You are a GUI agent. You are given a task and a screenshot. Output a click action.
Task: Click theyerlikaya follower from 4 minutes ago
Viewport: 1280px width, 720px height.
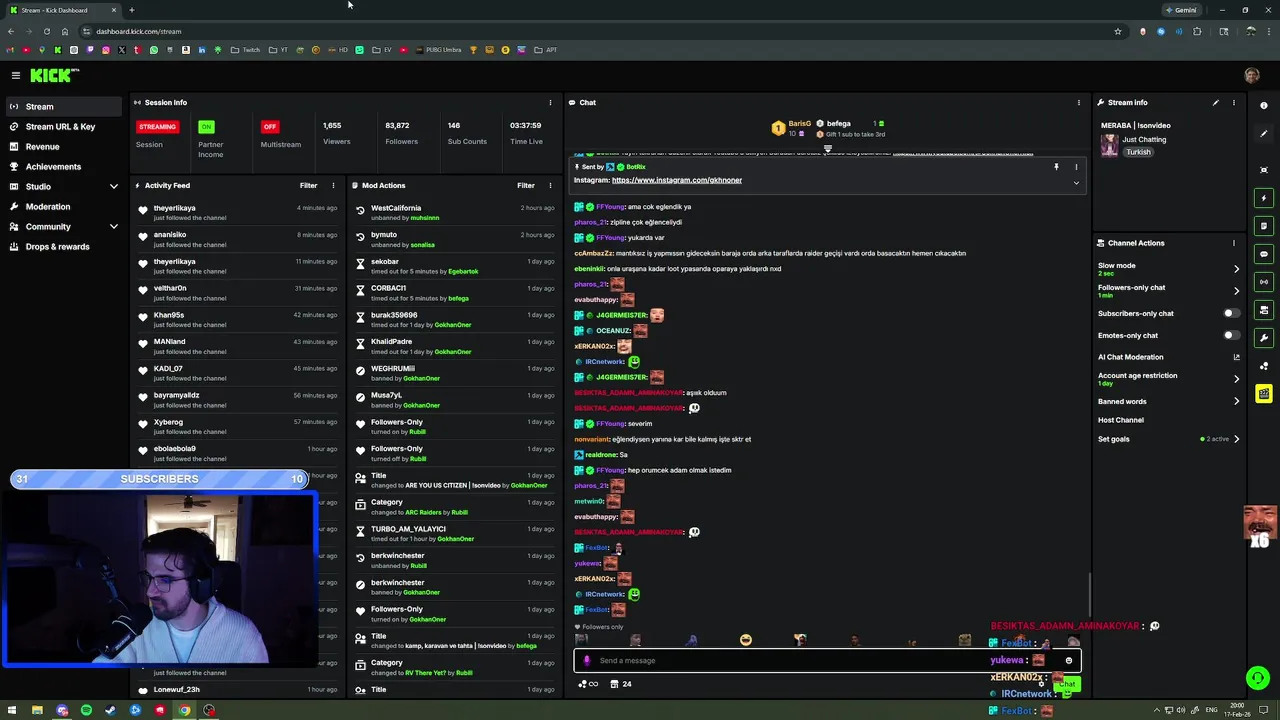click(x=174, y=208)
